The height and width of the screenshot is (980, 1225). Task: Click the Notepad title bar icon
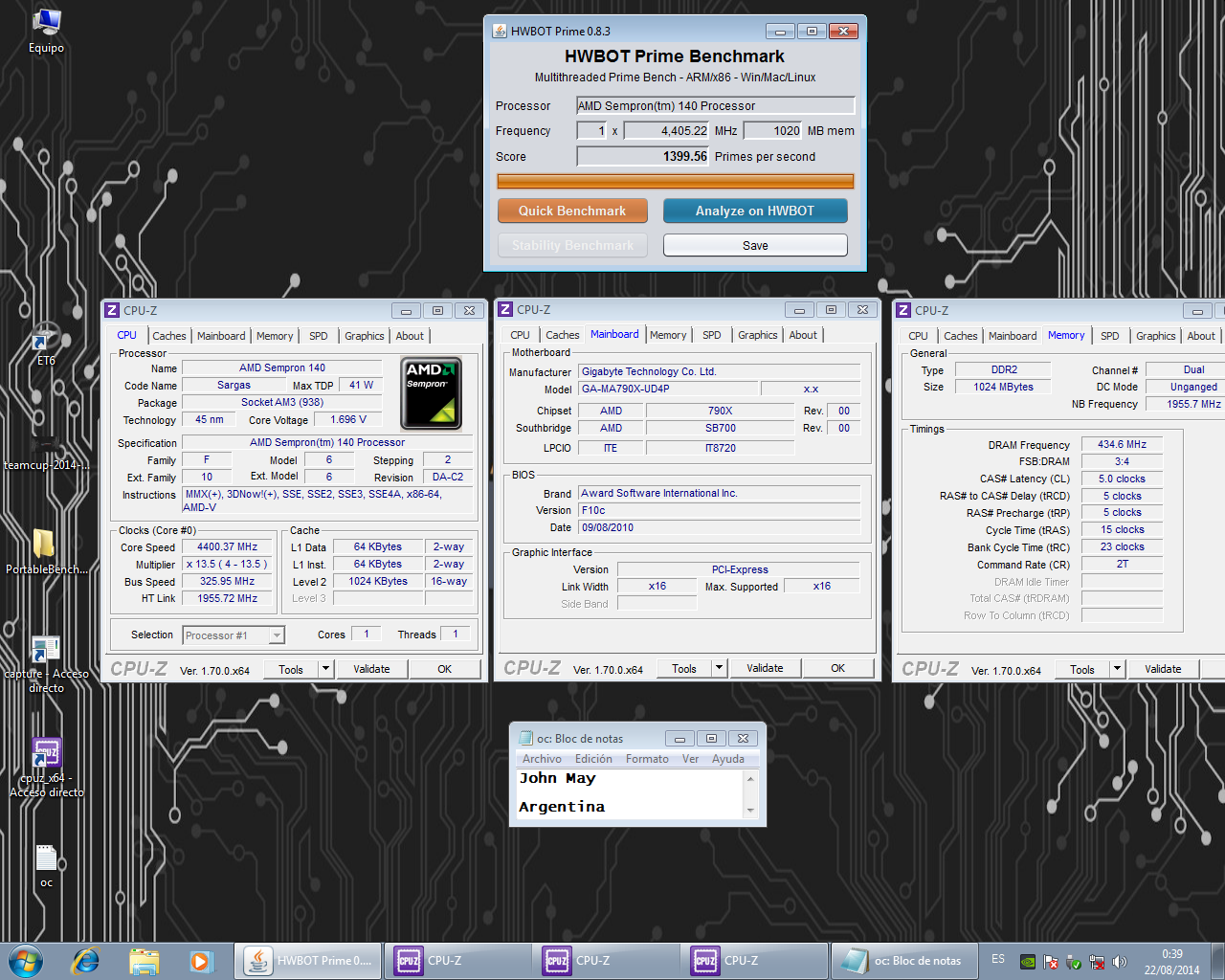point(525,738)
